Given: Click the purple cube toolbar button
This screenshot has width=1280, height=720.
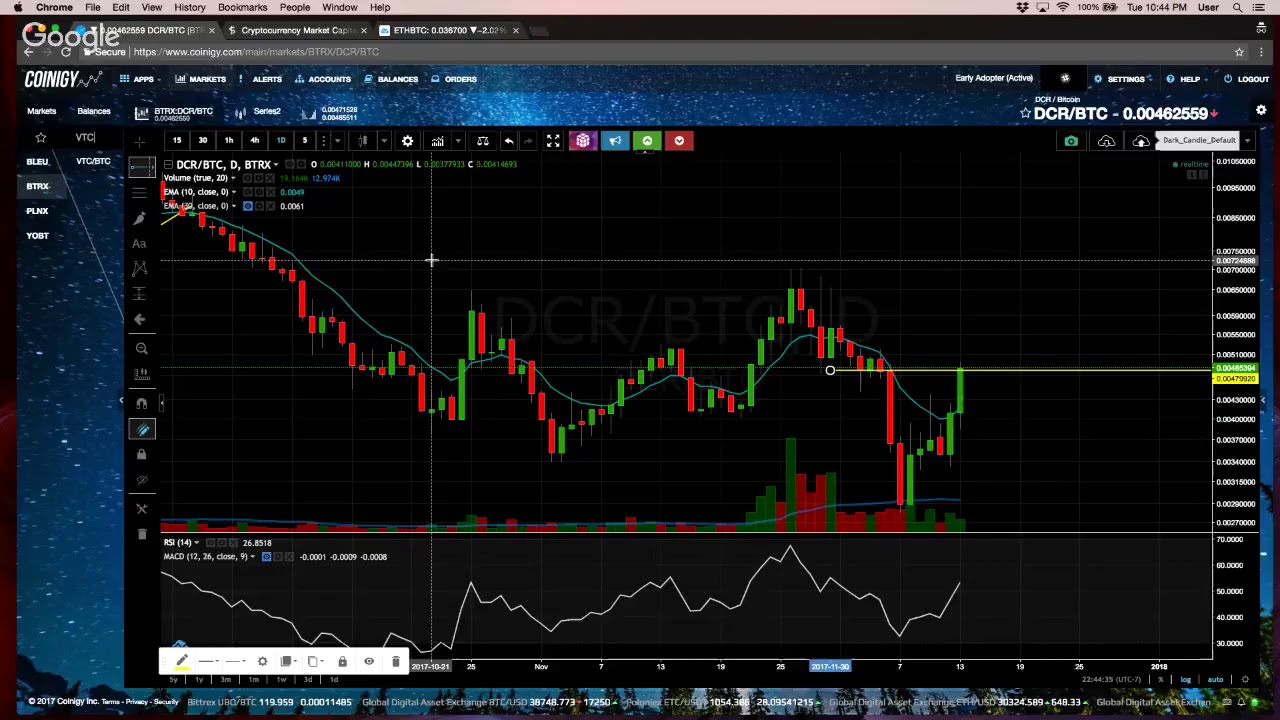Looking at the screenshot, I should click(x=583, y=141).
